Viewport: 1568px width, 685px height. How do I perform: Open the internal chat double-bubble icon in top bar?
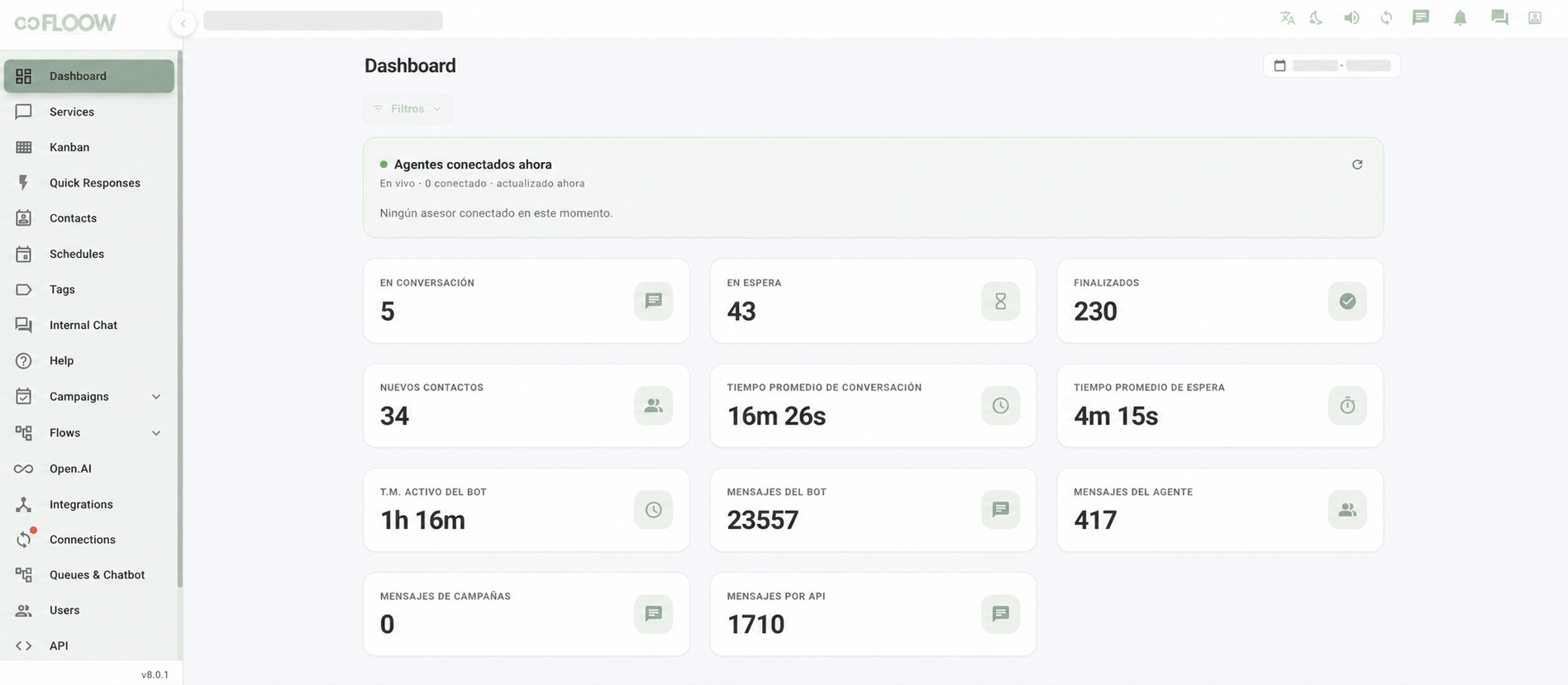1499,18
